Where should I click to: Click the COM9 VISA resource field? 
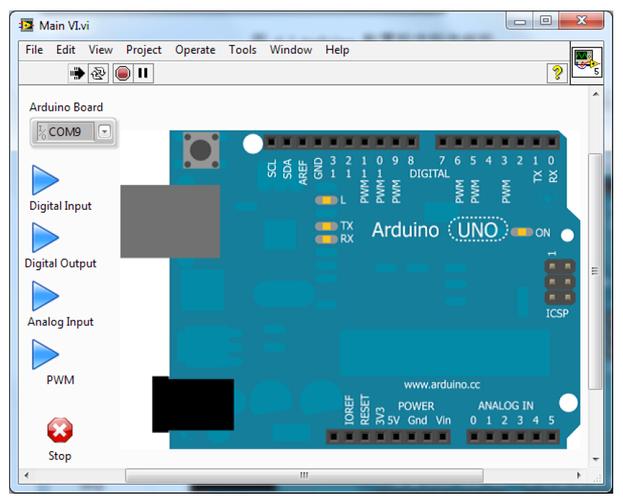(65, 132)
